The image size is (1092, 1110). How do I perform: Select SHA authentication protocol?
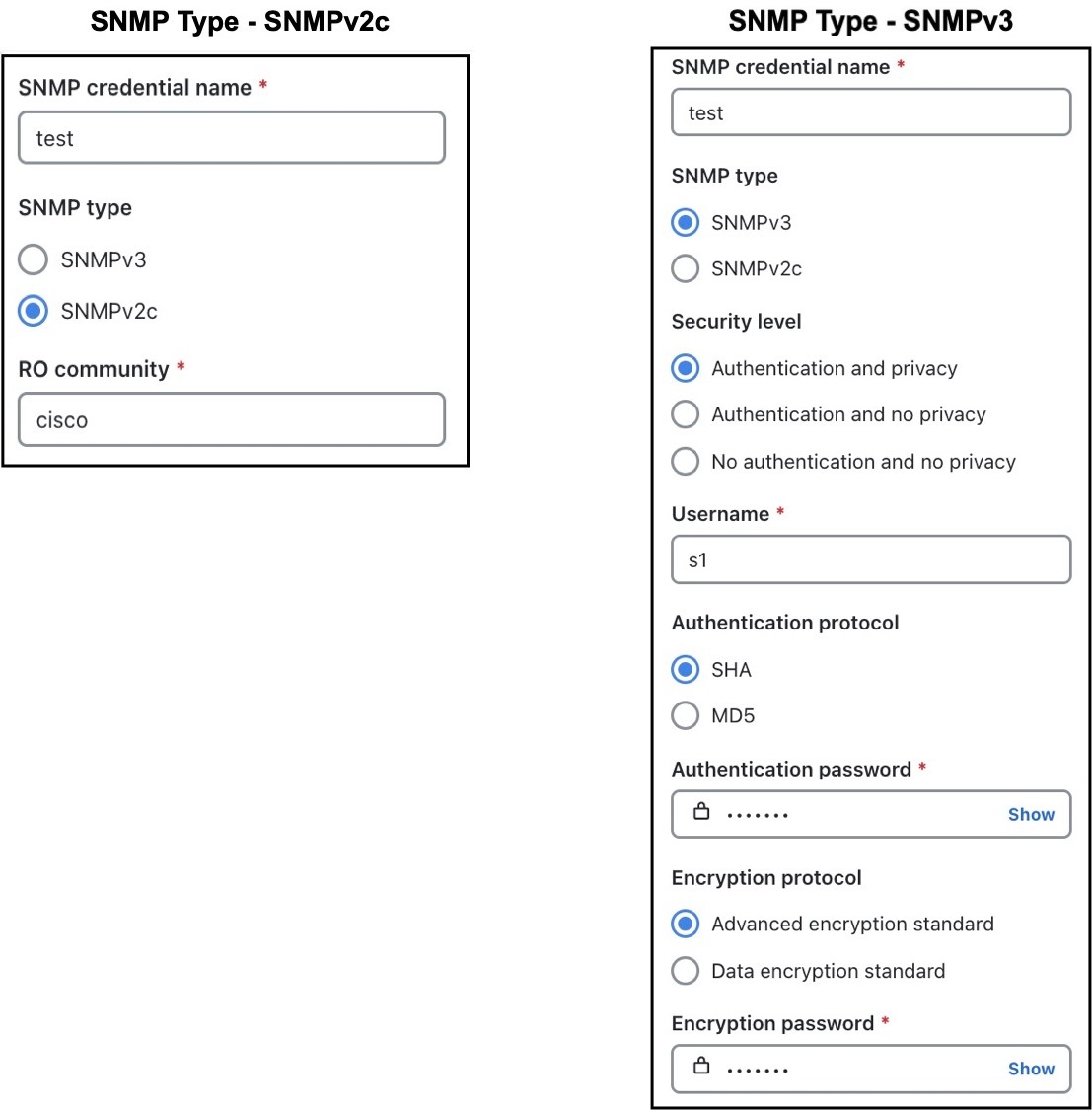coord(685,669)
